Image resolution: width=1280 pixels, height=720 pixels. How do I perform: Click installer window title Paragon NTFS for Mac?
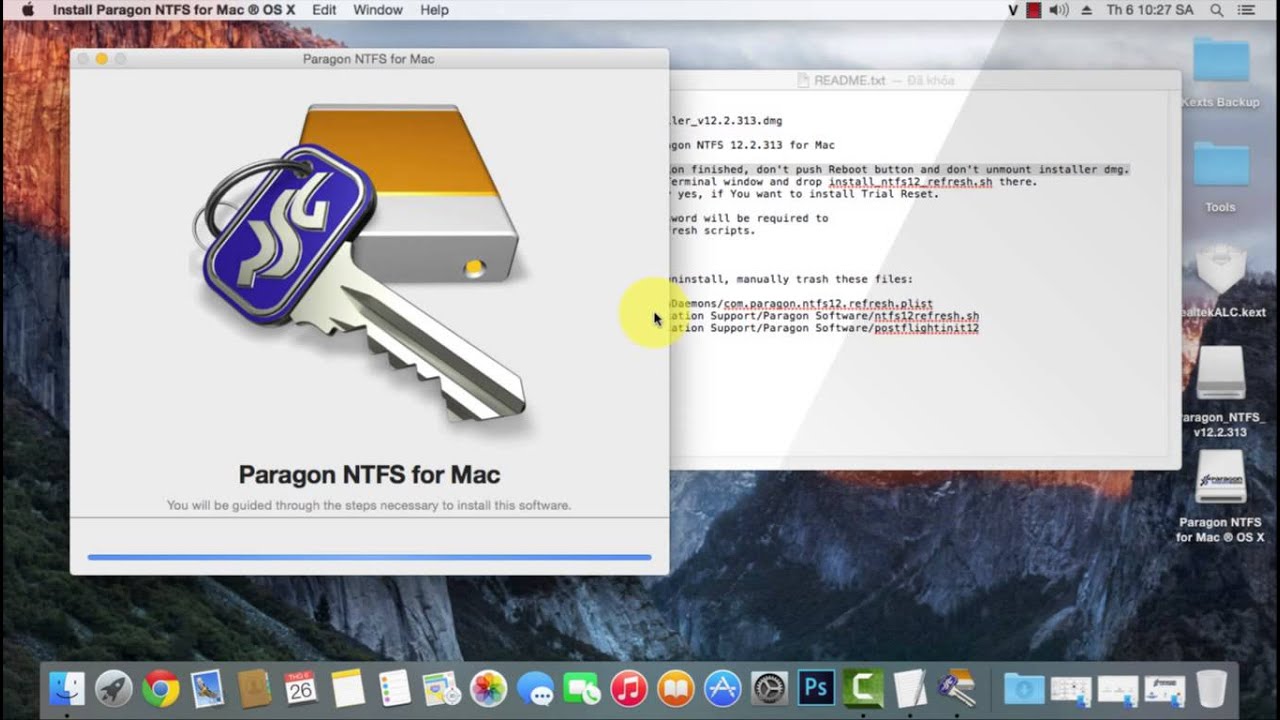tap(368, 59)
